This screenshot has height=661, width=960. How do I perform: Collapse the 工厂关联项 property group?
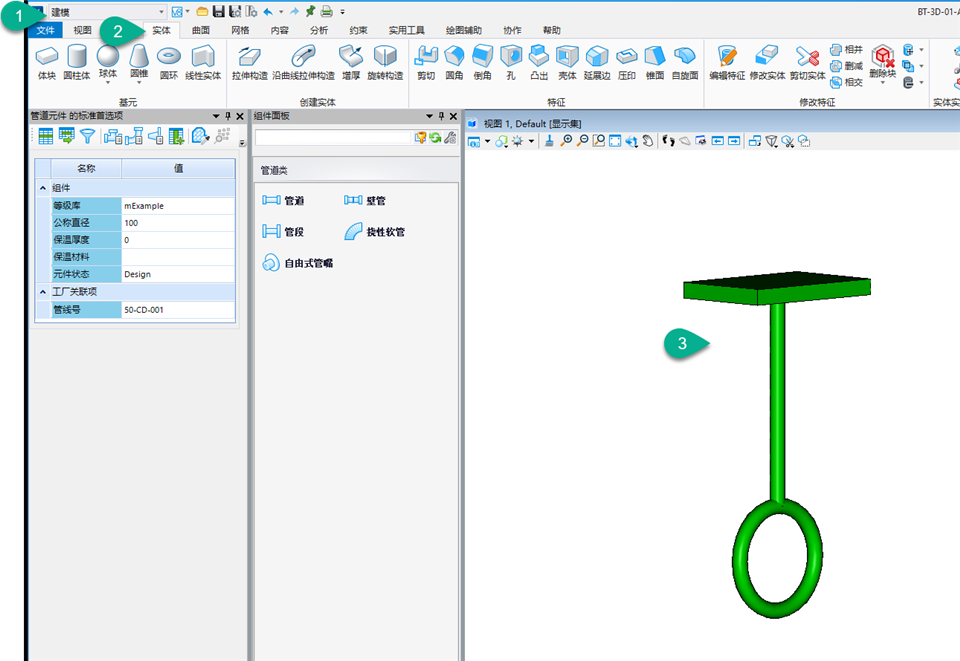point(42,292)
